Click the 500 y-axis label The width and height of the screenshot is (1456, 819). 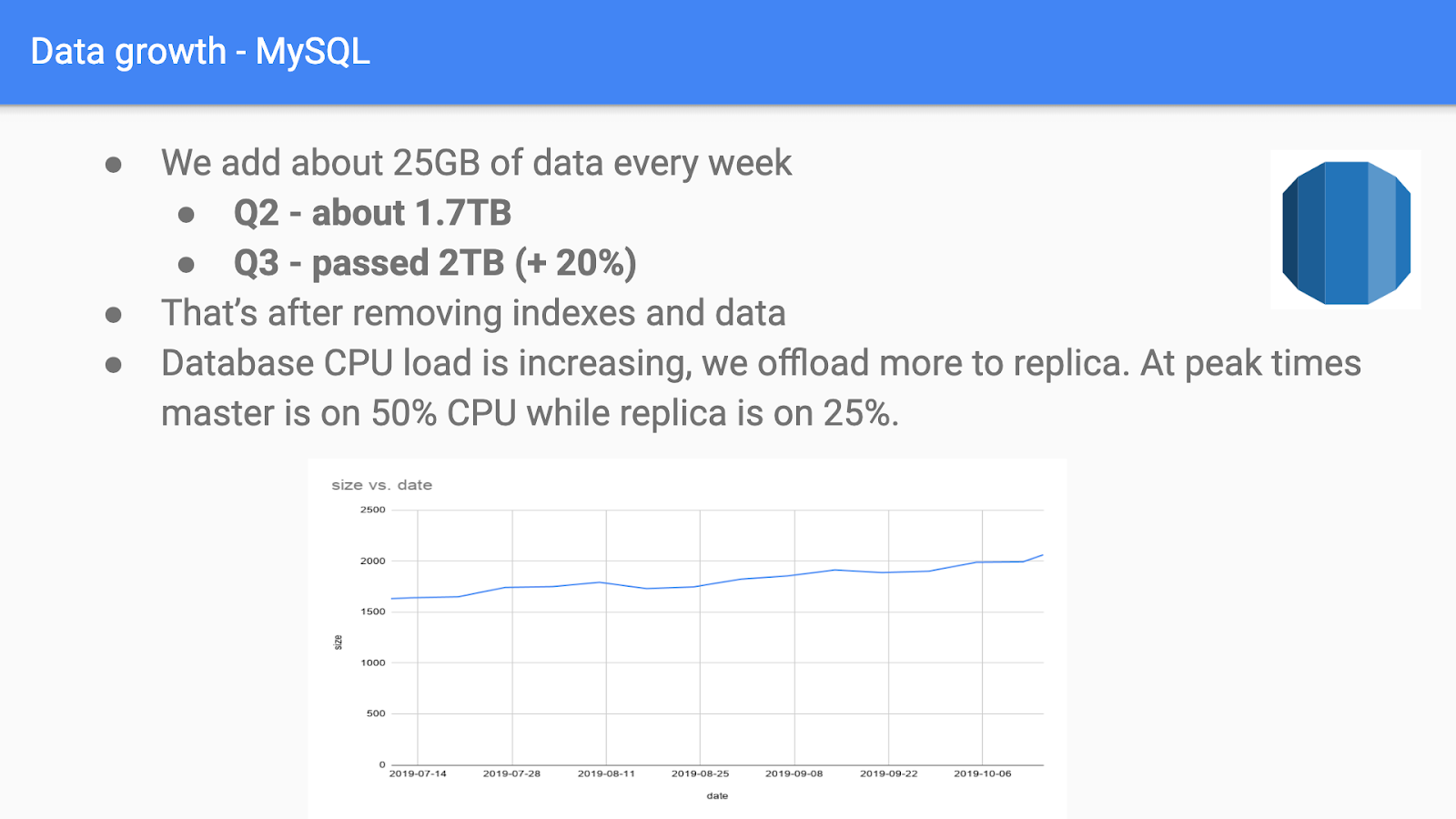click(376, 713)
